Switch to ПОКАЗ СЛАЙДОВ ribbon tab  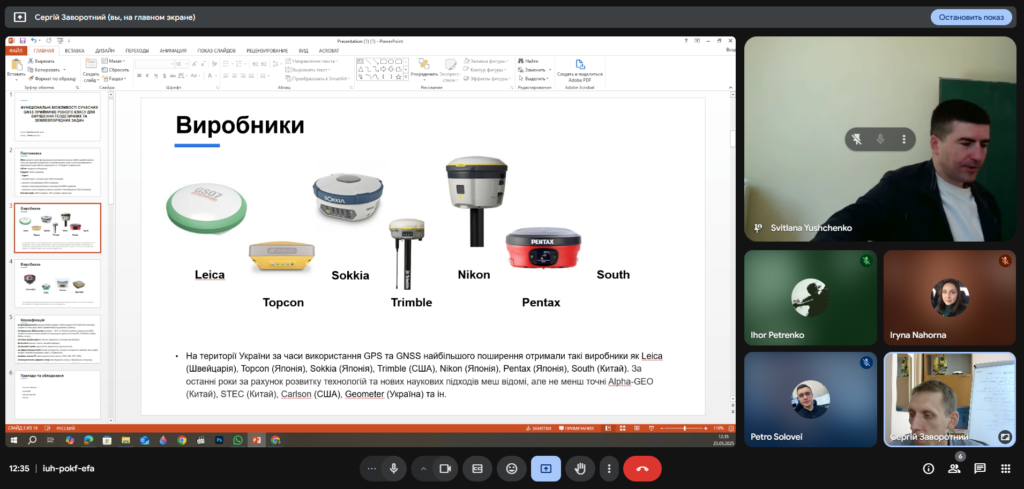tap(217, 50)
